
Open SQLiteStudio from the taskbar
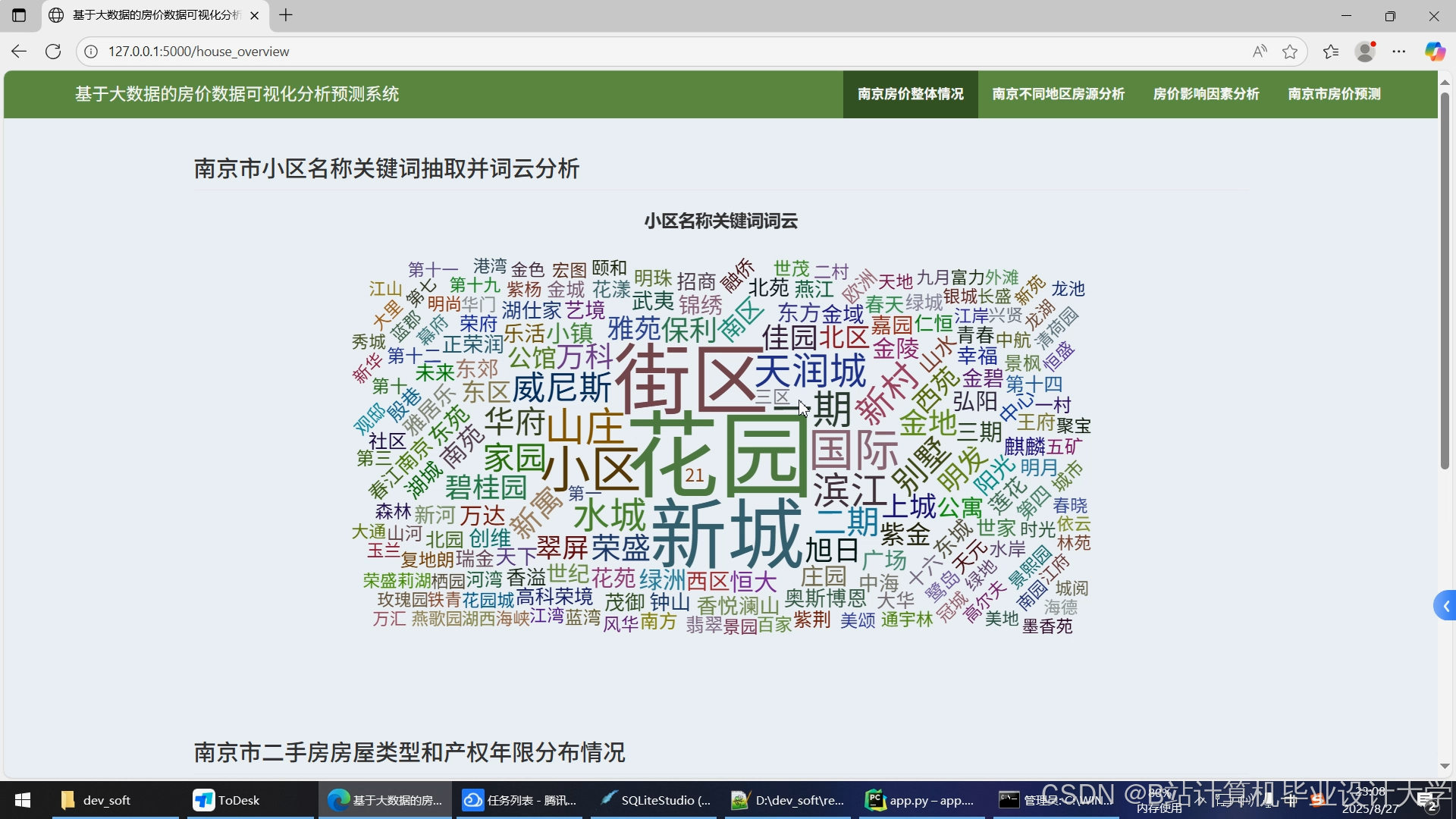(x=655, y=800)
